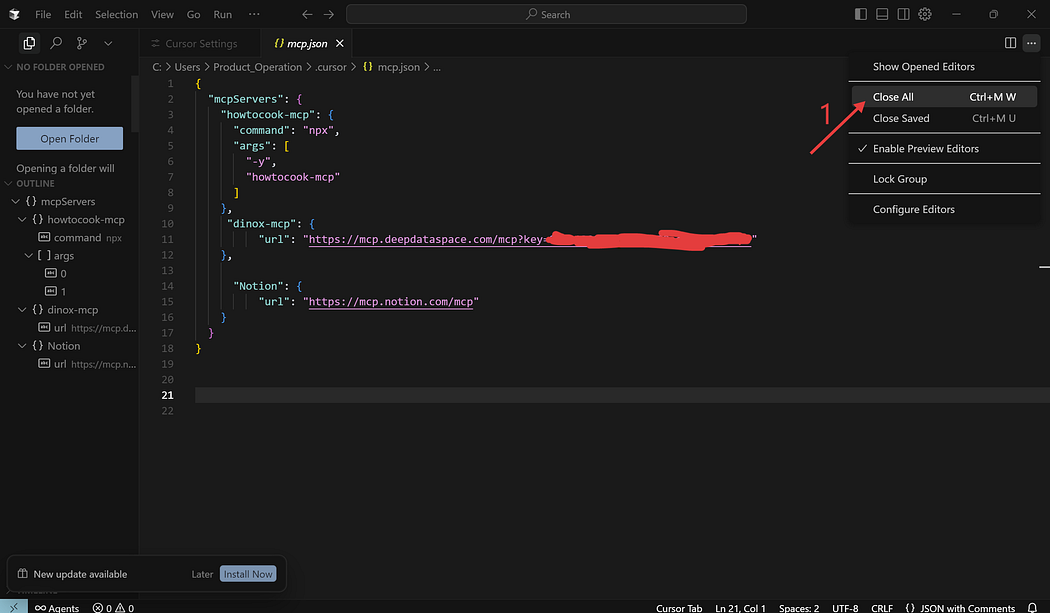This screenshot has width=1050, height=613.
Task: Toggle secondary sidebar layout icon
Action: click(903, 14)
